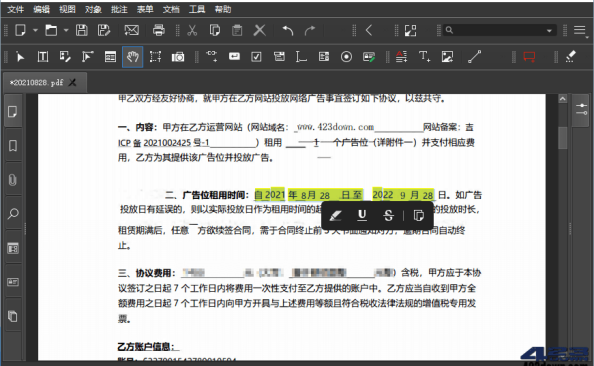This screenshot has width=594, height=366.
Task: Activate the hand pan tool
Action: 133,57
